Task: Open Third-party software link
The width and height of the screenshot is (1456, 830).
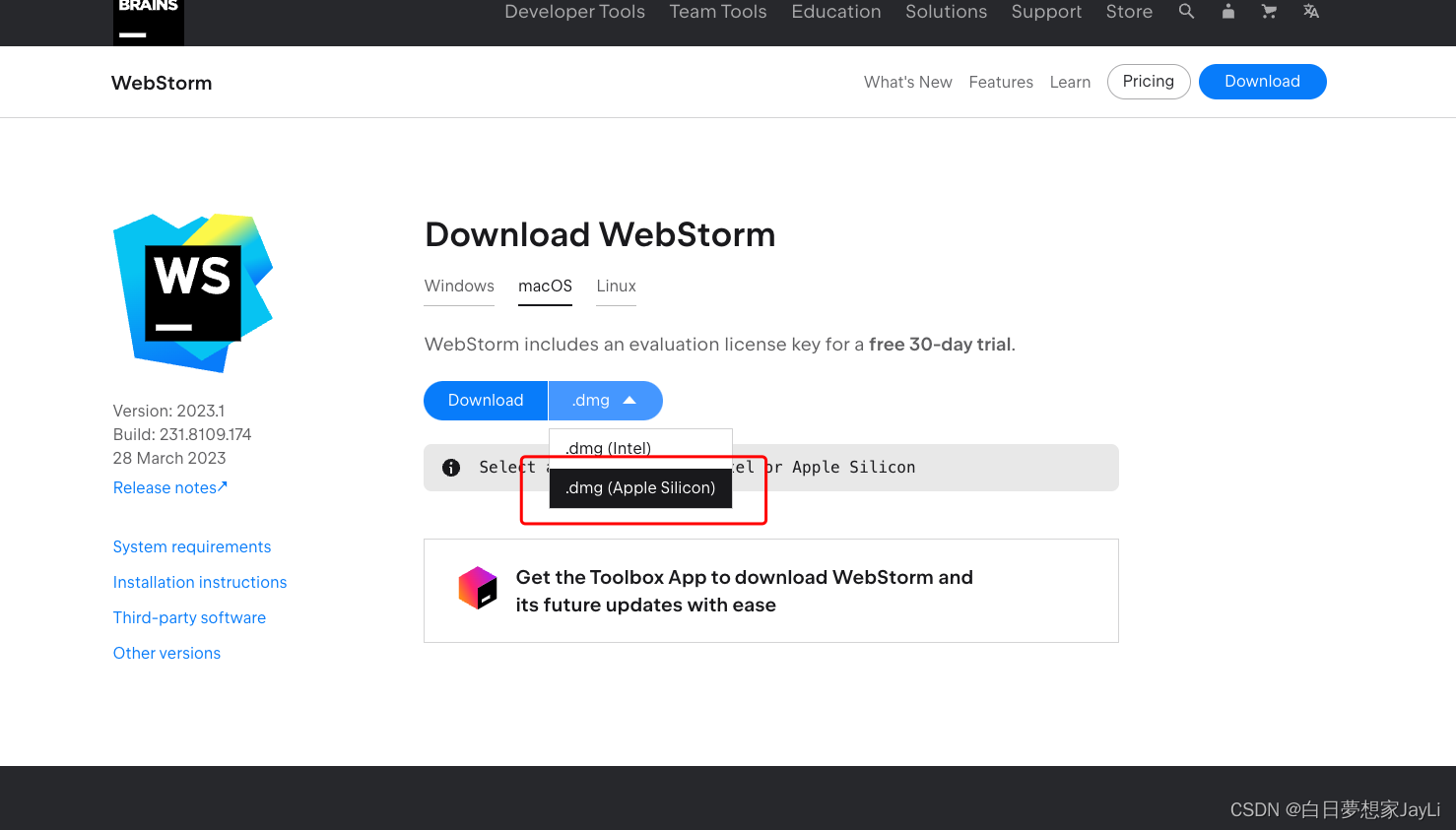Action: pyautogui.click(x=189, y=617)
